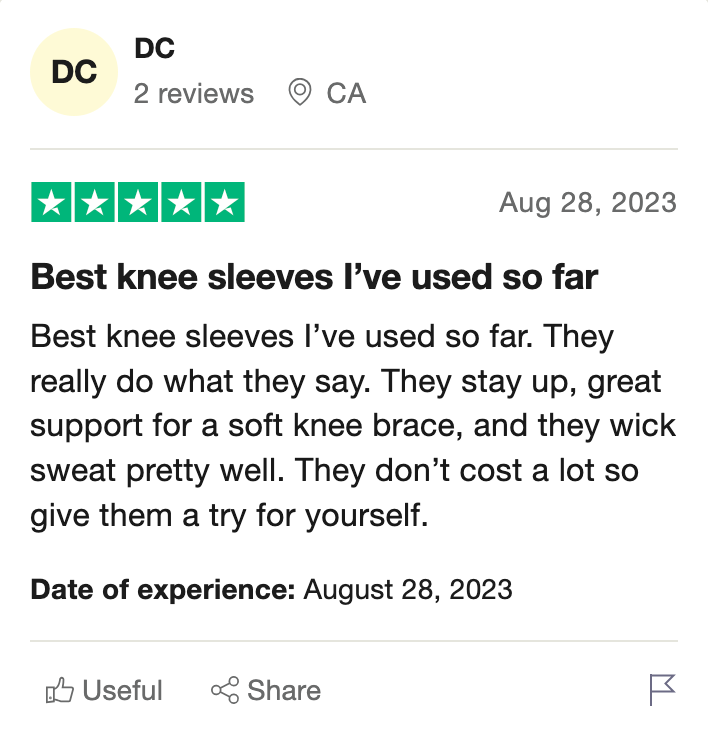Click the review body text paragraph
This screenshot has height=734, width=708.
[354, 426]
